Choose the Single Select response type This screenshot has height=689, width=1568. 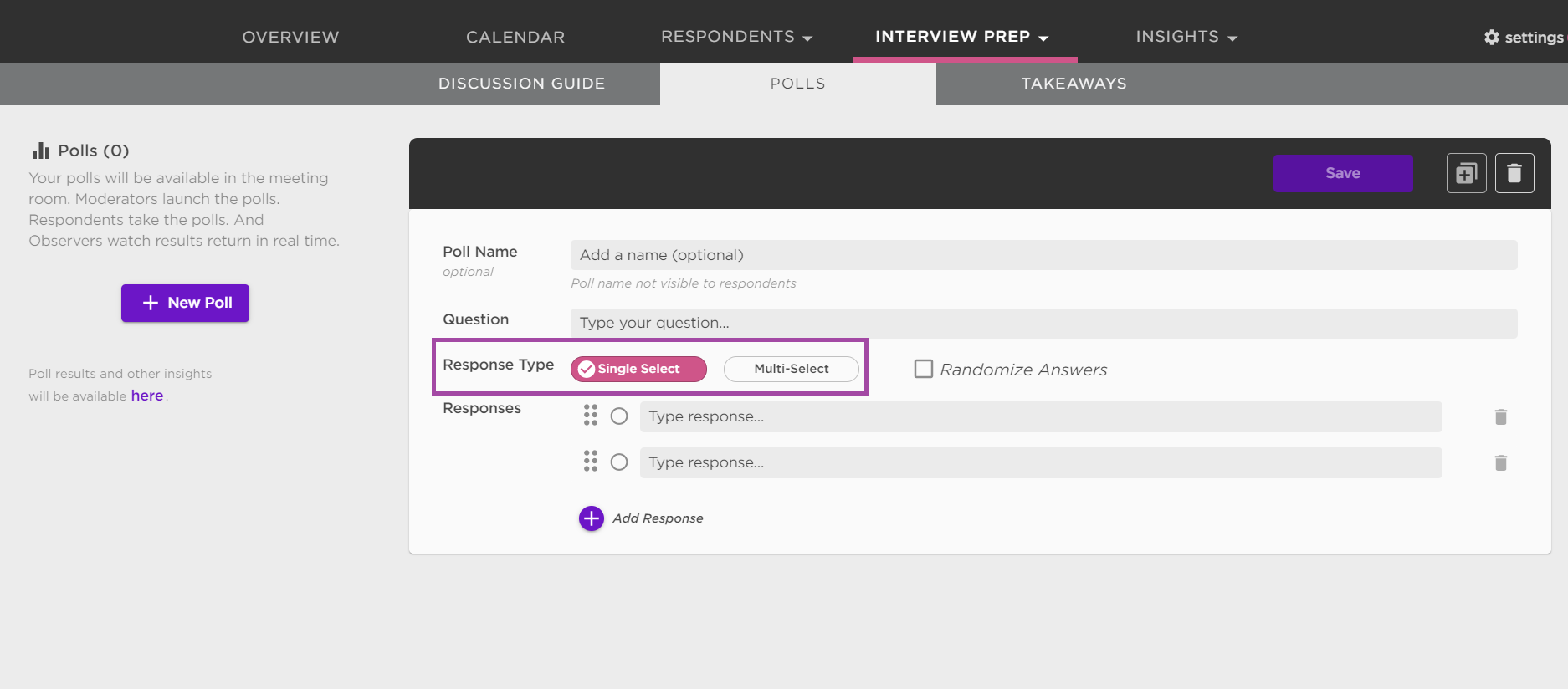coord(638,369)
